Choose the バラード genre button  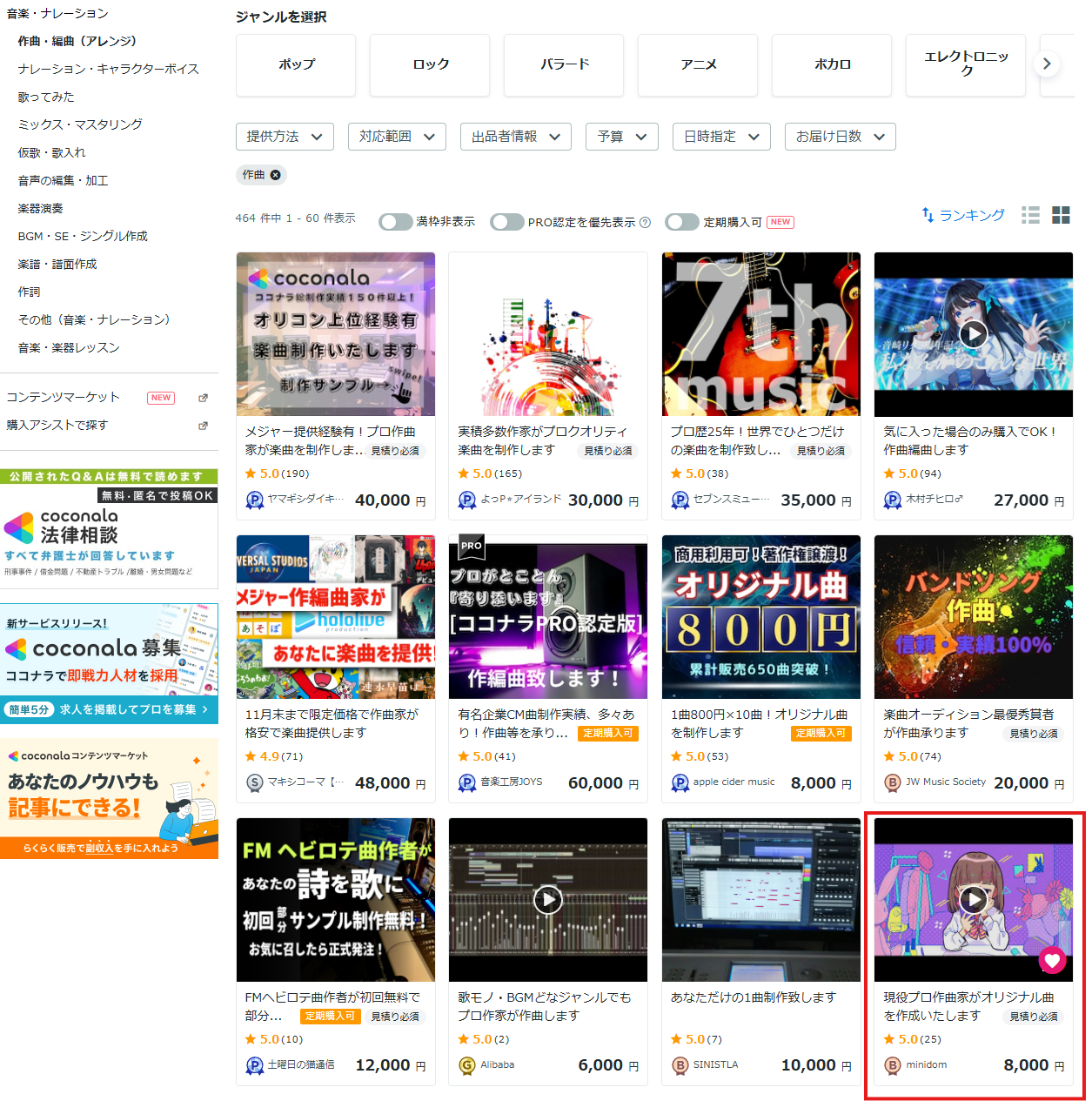coord(564,64)
